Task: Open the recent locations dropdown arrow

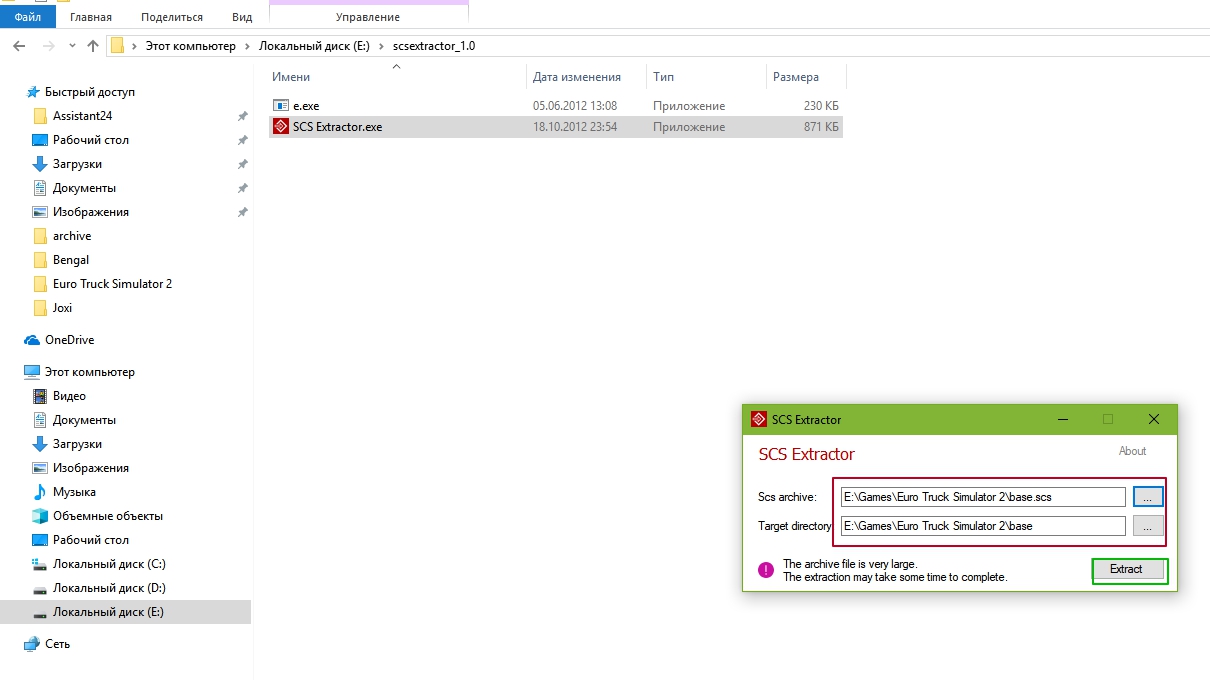Action: point(72,46)
